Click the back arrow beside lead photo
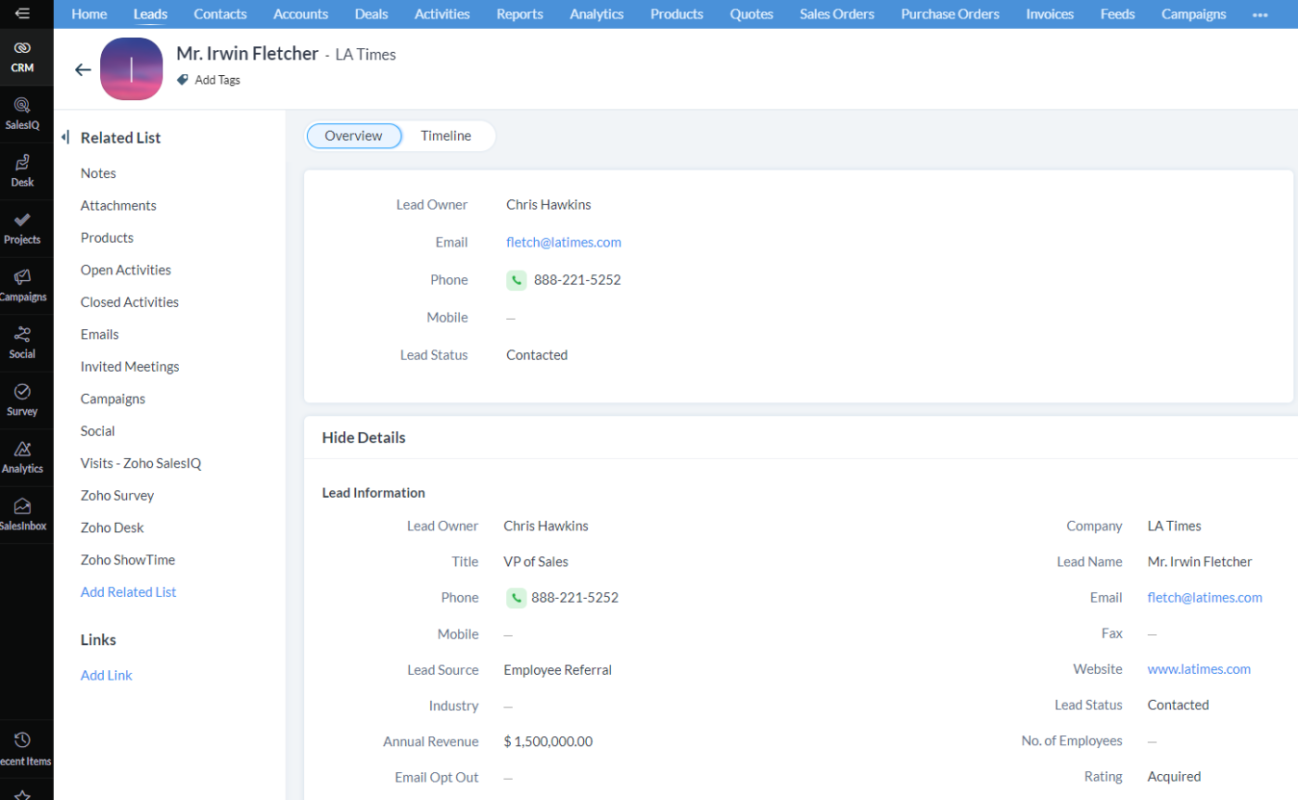The width and height of the screenshot is (1298, 800). (x=83, y=70)
